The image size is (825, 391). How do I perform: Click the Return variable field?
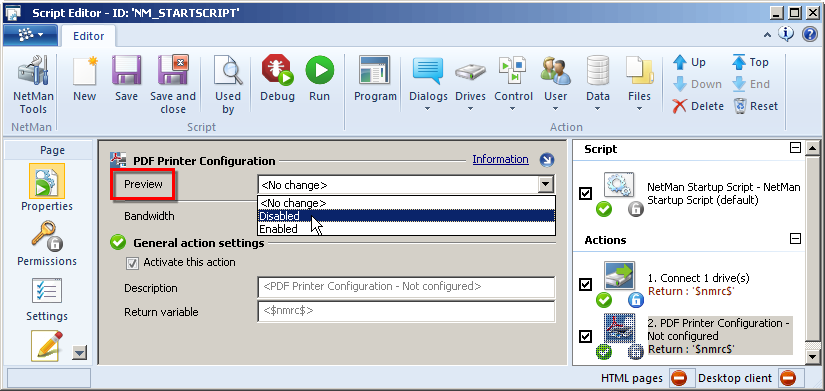tap(406, 311)
